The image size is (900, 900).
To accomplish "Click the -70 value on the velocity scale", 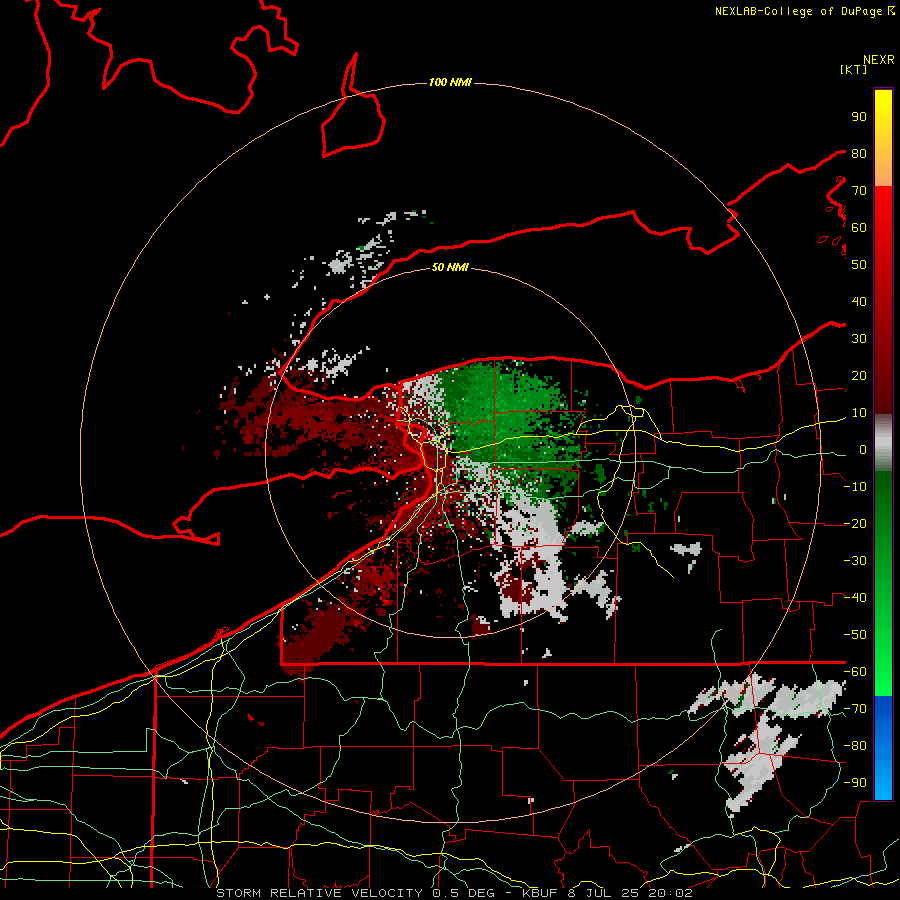I will click(x=855, y=709).
